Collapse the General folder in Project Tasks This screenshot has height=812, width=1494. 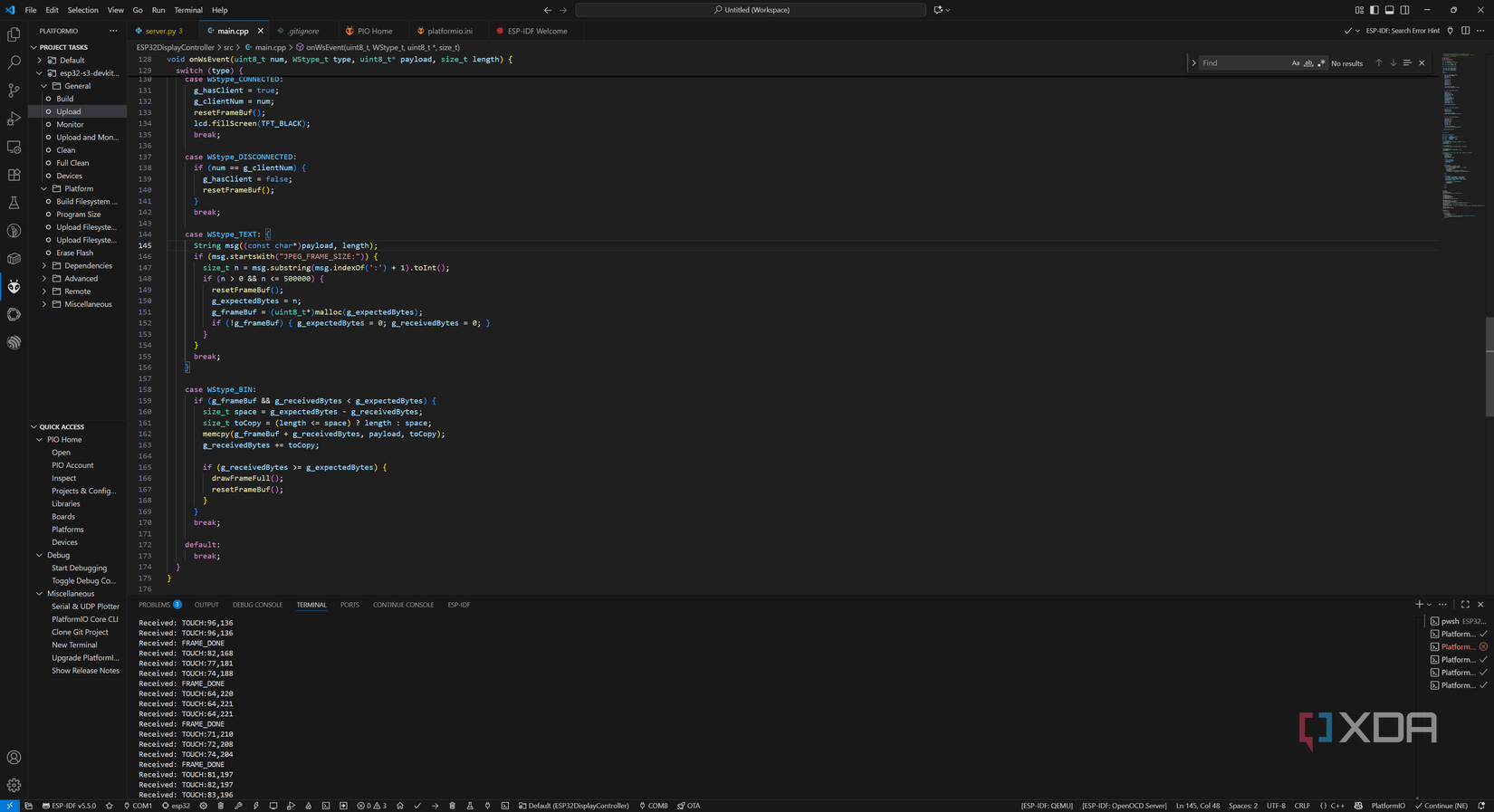(44, 86)
